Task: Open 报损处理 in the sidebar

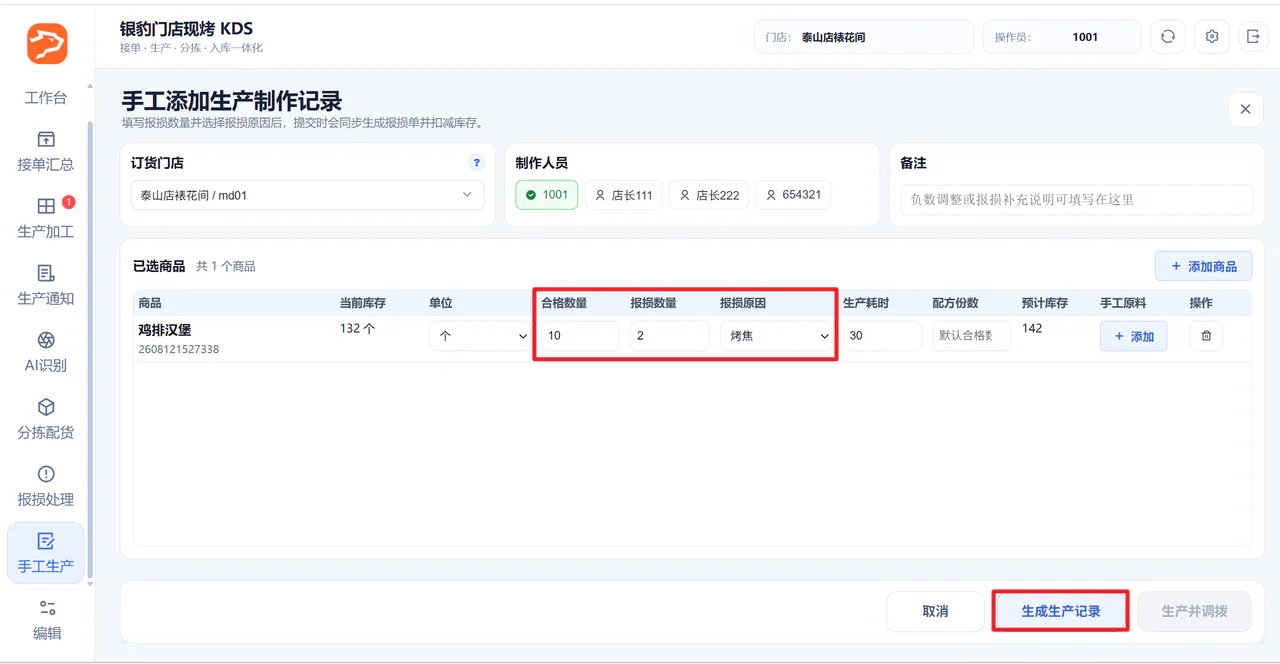Action: pyautogui.click(x=46, y=486)
